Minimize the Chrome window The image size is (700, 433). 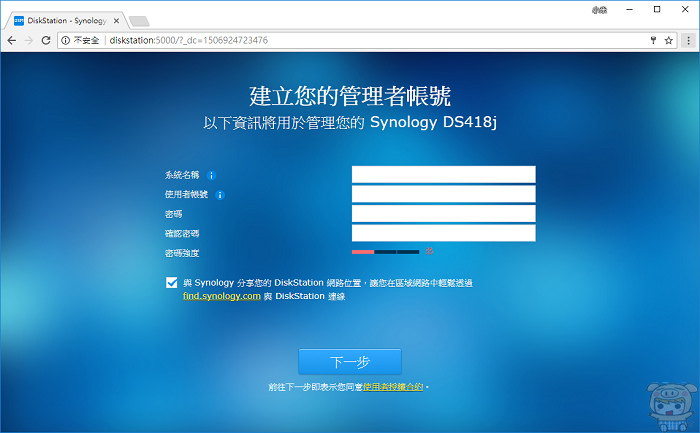pyautogui.click(x=629, y=9)
